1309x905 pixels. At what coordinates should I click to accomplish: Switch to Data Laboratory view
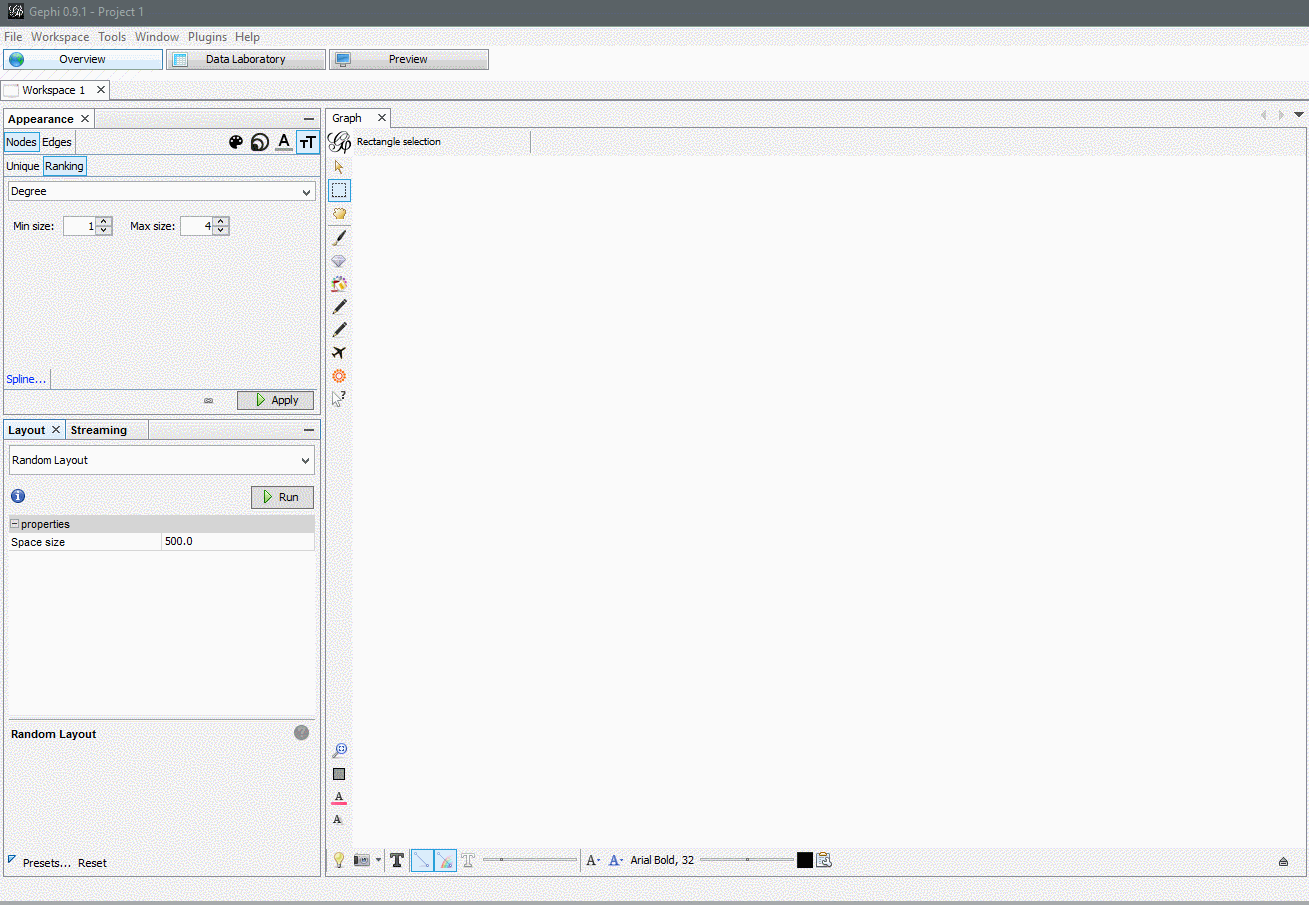(x=246, y=59)
